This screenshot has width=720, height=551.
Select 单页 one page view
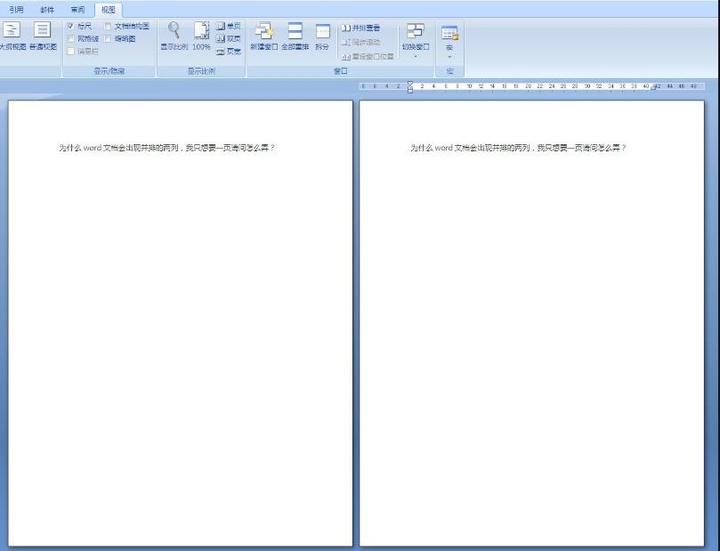[x=228, y=26]
